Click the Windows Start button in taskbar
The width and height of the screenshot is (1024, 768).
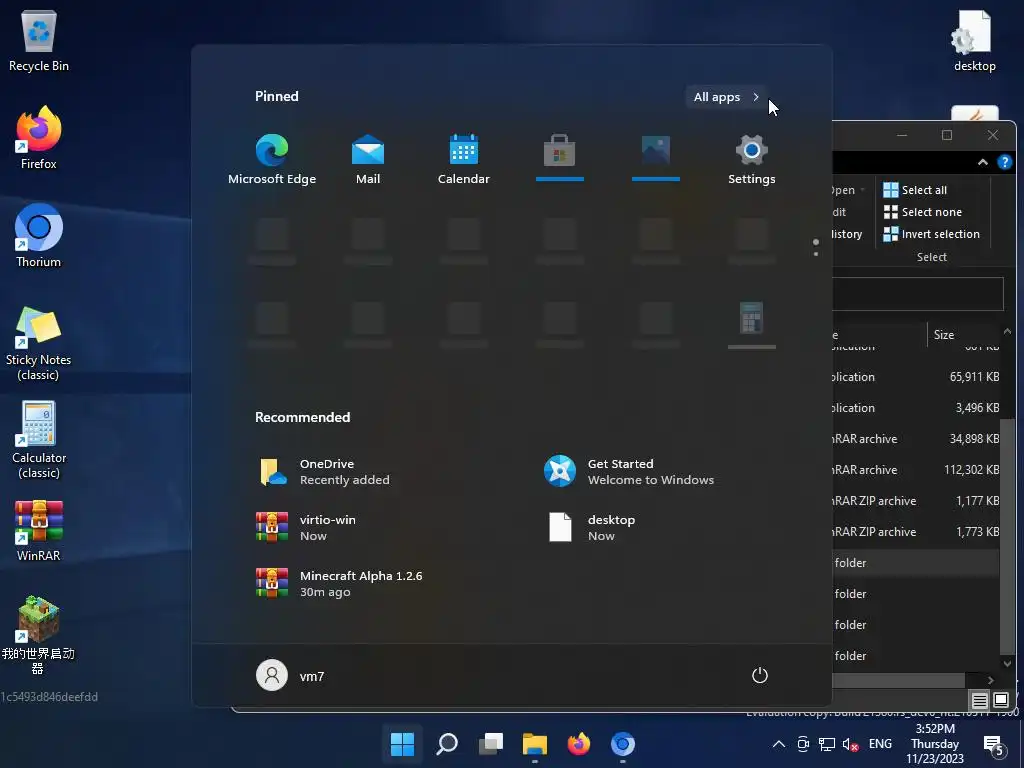(x=402, y=743)
